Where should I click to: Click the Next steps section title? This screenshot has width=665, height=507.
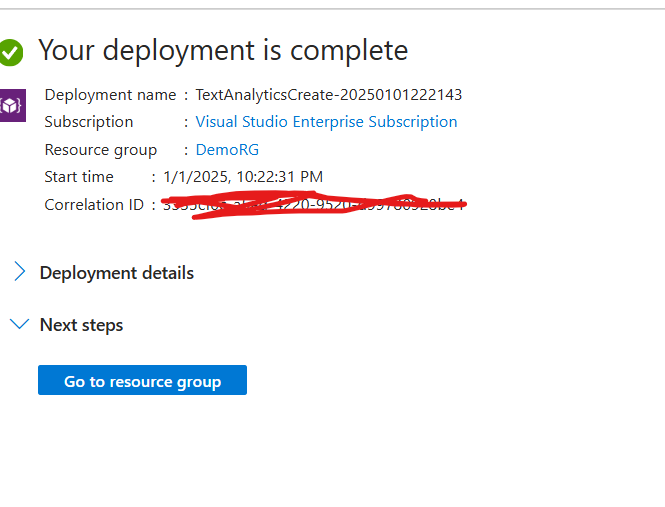coord(81,325)
